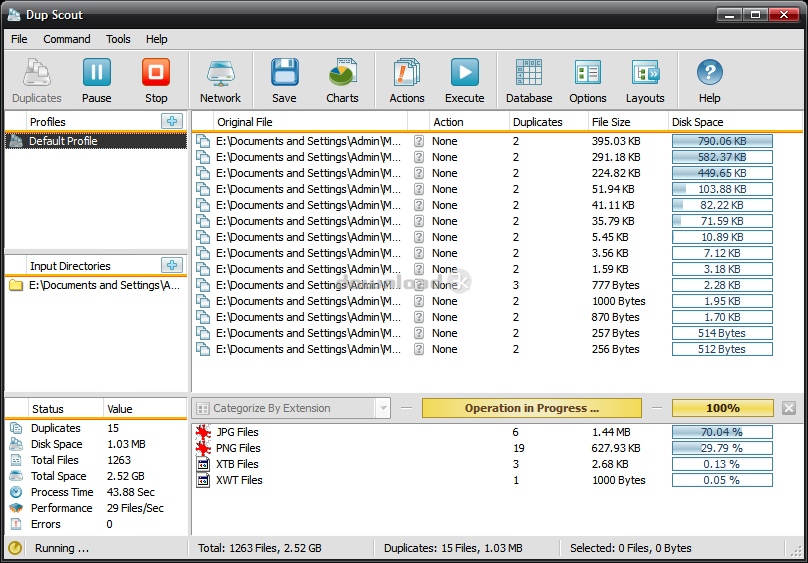Select the PNG Files category row
This screenshot has width=808, height=563.
[484, 448]
